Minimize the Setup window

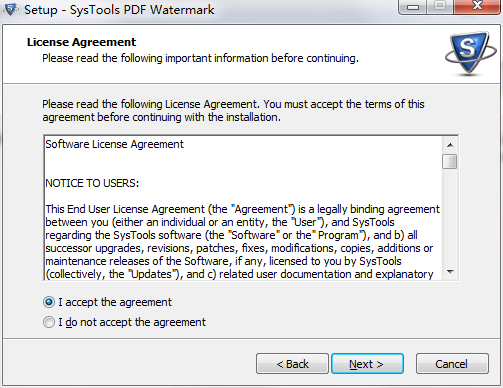coord(413,7)
